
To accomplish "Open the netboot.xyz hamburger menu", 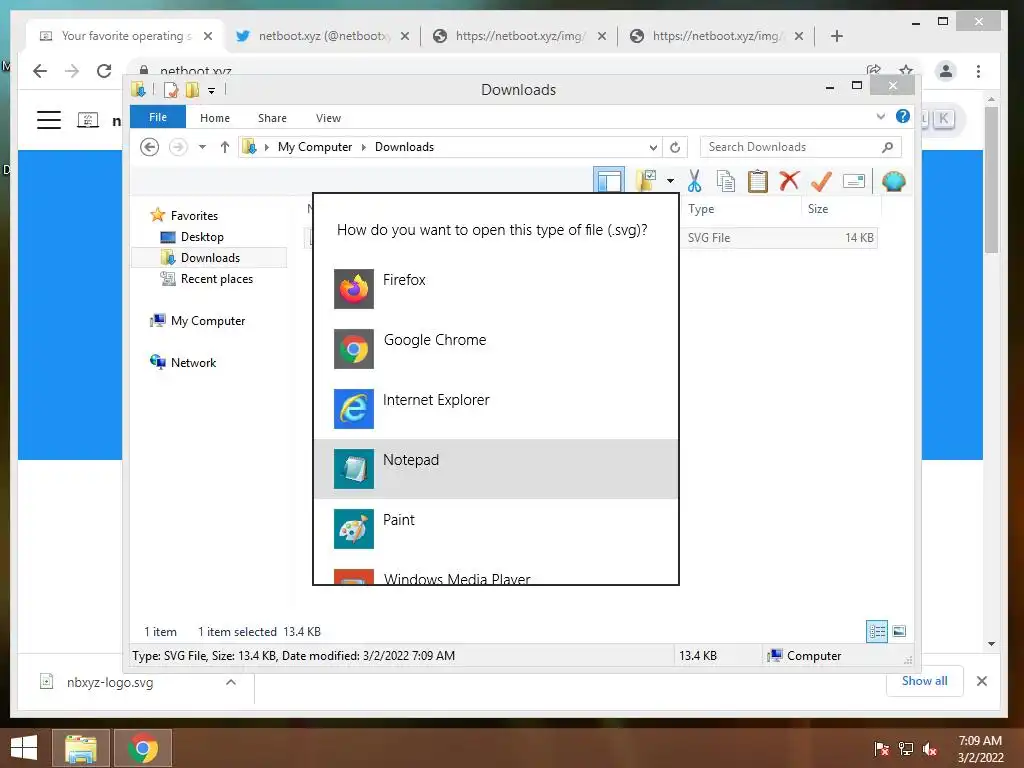I will (x=49, y=120).
